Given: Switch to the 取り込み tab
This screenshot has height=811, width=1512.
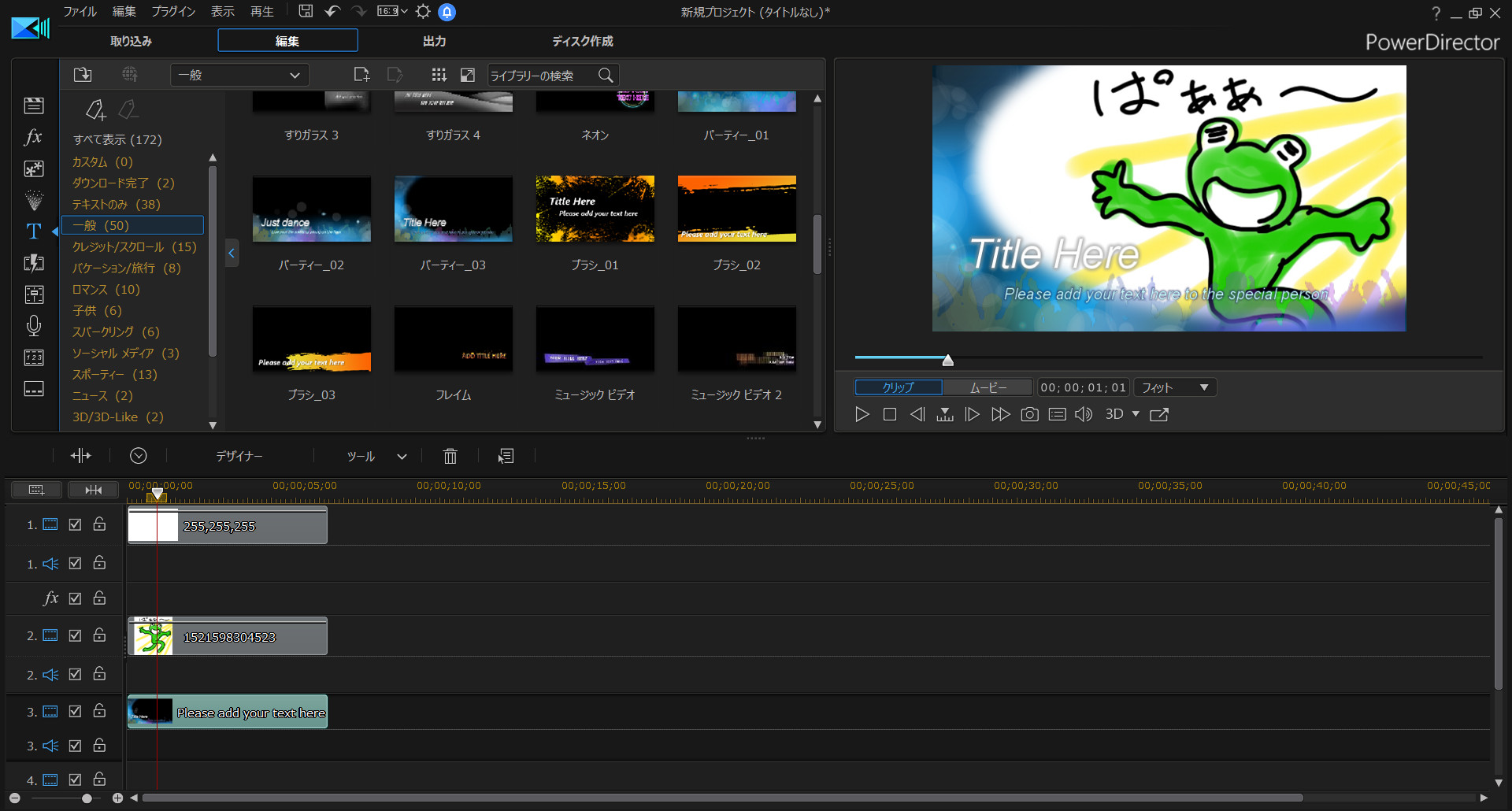Looking at the screenshot, I should tap(132, 41).
